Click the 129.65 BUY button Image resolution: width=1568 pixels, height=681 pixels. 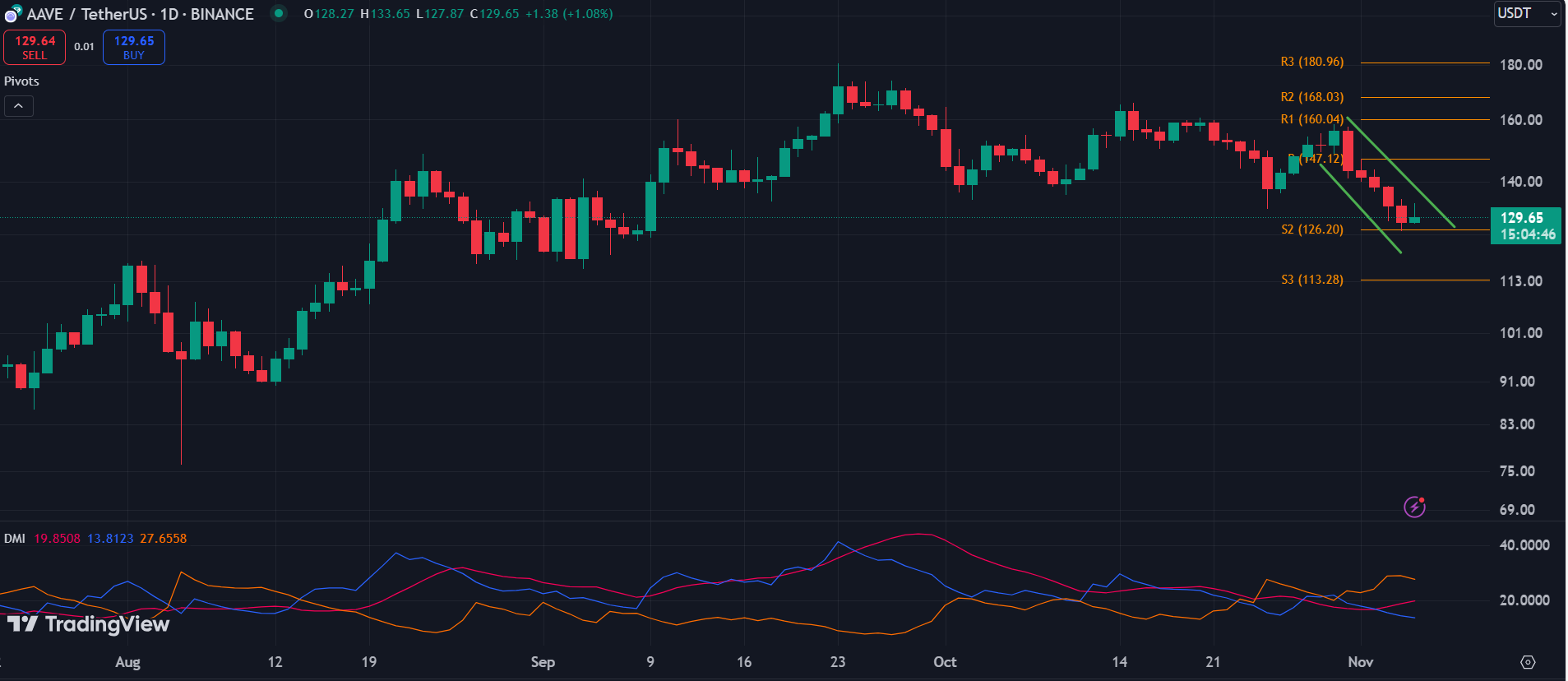[134, 47]
